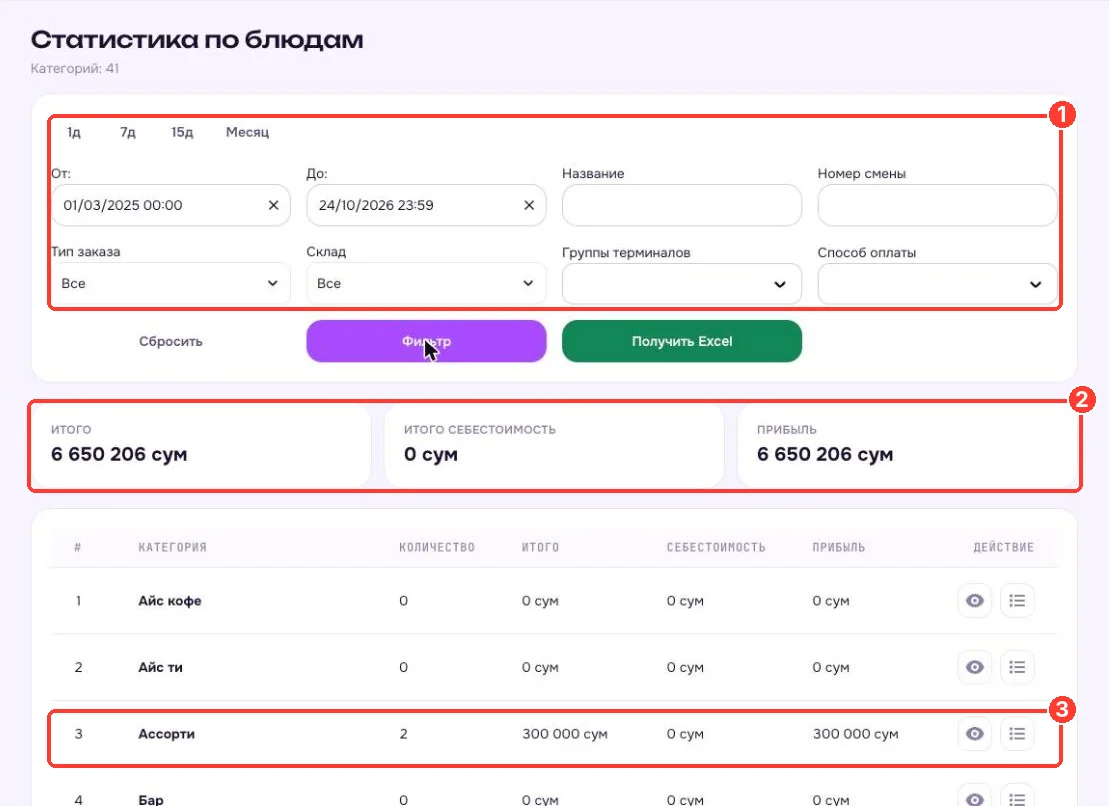The height and width of the screenshot is (806, 1109).
Task: Click the Прибыль 6 650 206 сум card
Action: pyautogui.click(x=907, y=445)
